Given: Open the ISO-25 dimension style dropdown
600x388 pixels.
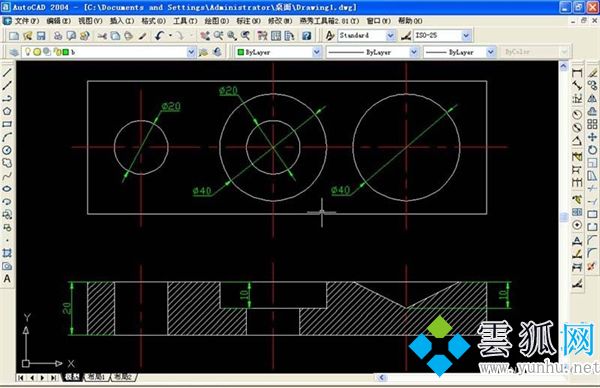Looking at the screenshot, I should [x=466, y=36].
